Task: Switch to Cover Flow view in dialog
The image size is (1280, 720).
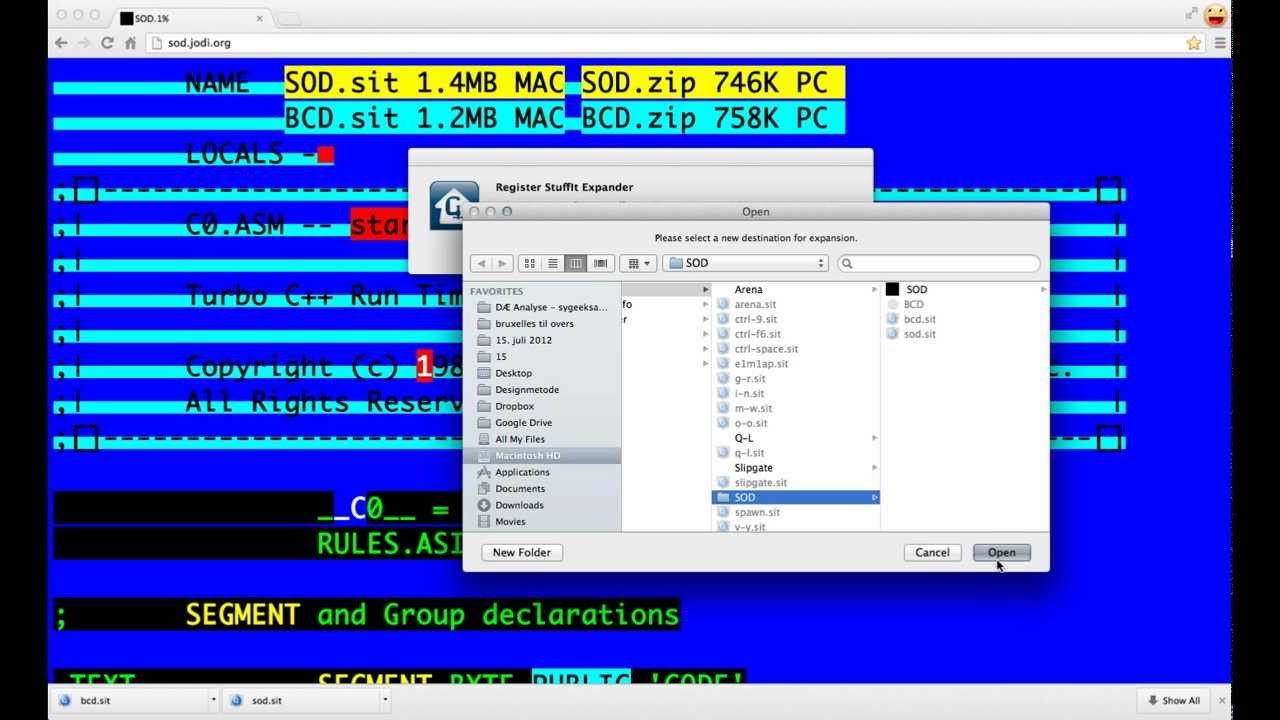Action: coord(600,263)
